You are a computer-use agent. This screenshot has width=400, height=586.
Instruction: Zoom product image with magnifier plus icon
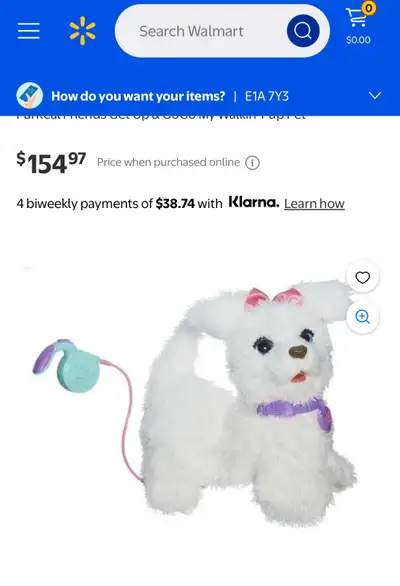[x=362, y=317]
